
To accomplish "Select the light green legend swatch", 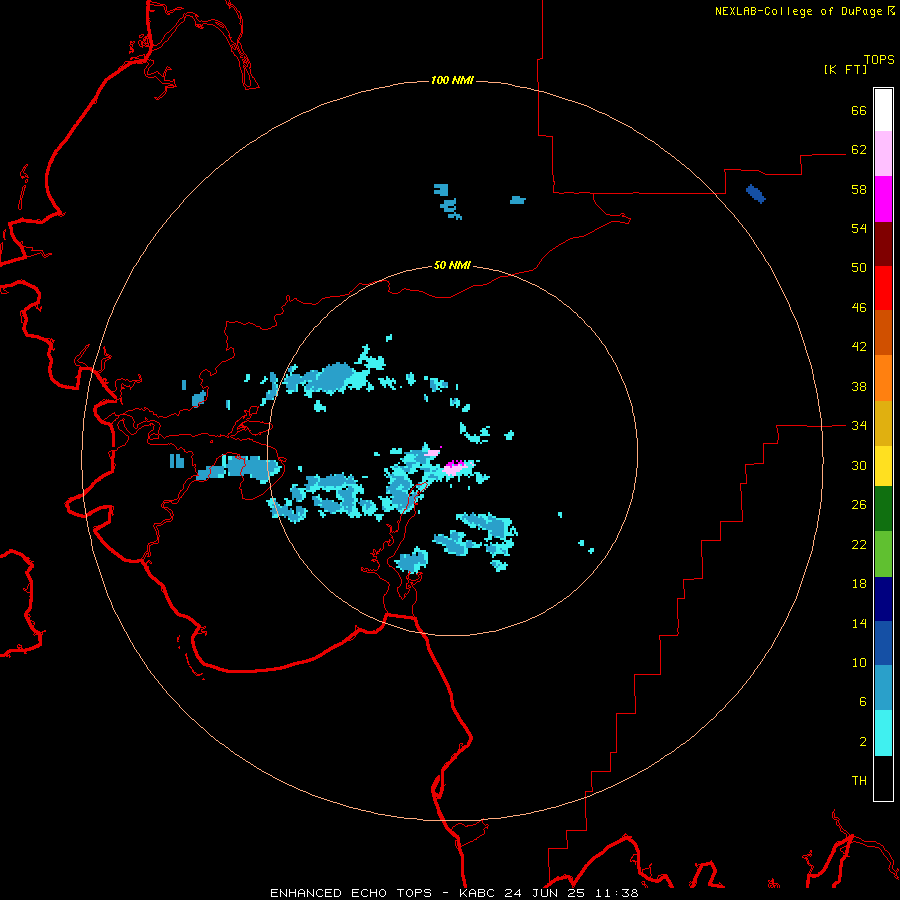I will click(x=883, y=554).
